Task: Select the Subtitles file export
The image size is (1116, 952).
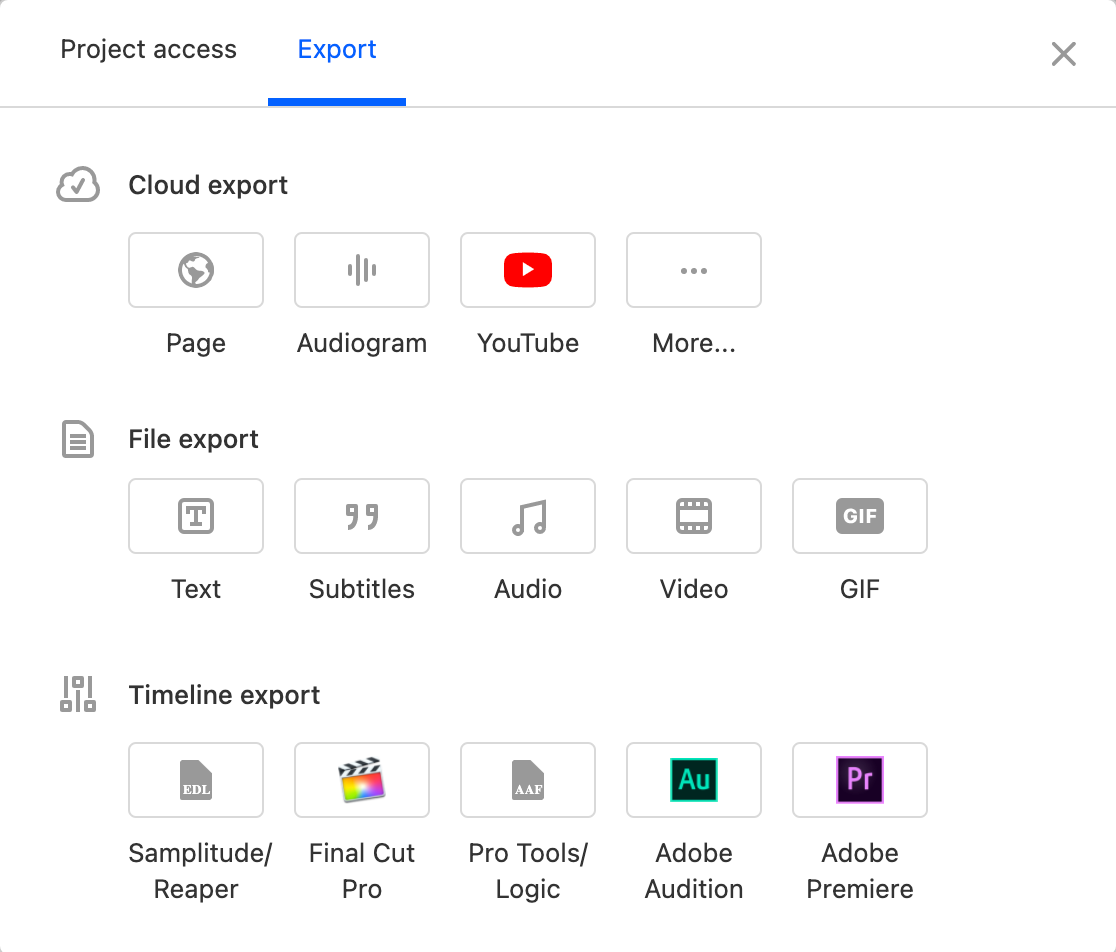Action: tap(362, 516)
